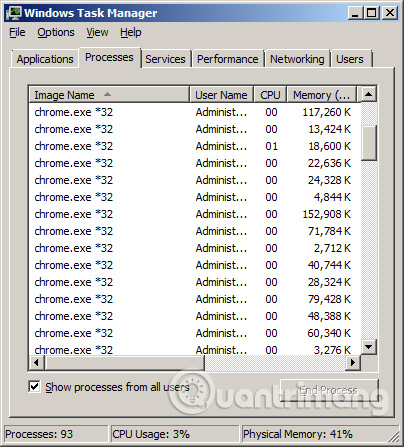Sort by Memory column header

[321, 95]
